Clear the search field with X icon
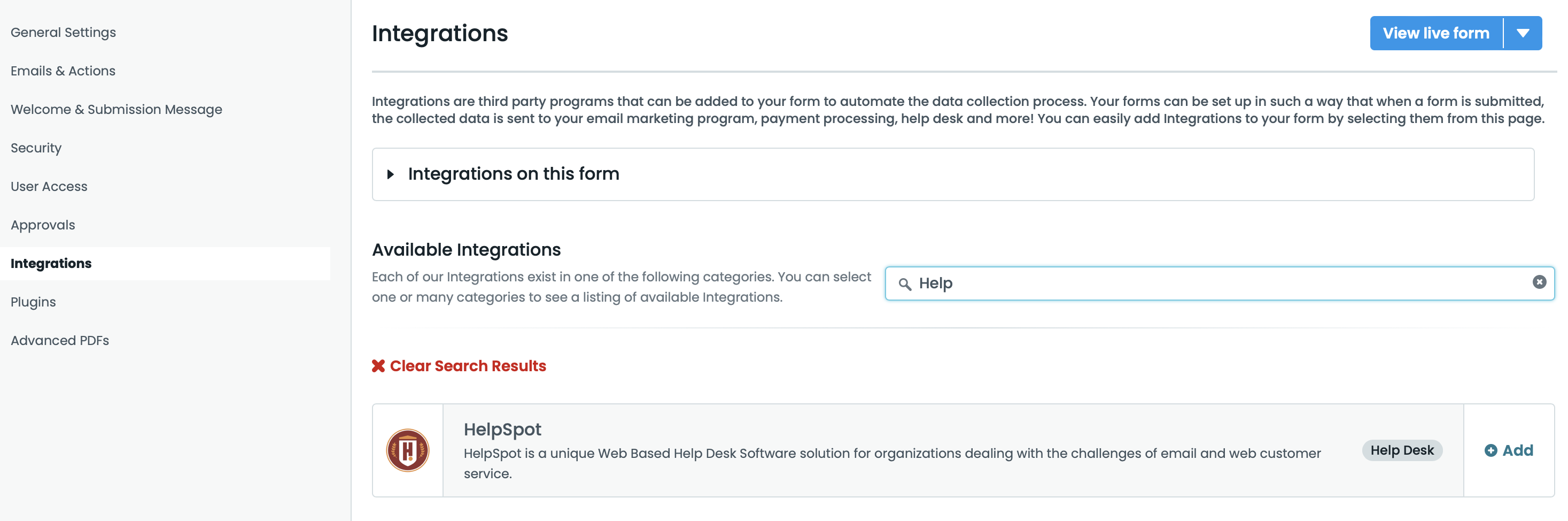The height and width of the screenshot is (521, 1568). [x=1539, y=282]
